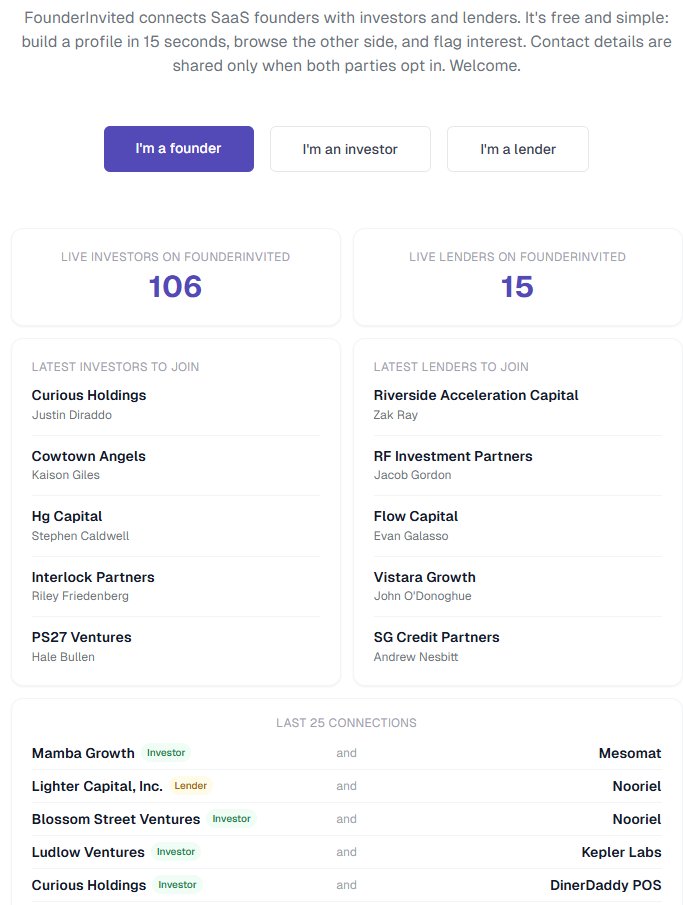This screenshot has width=683, height=905.
Task: Click the name Justin Diraddo
Action: (x=72, y=415)
